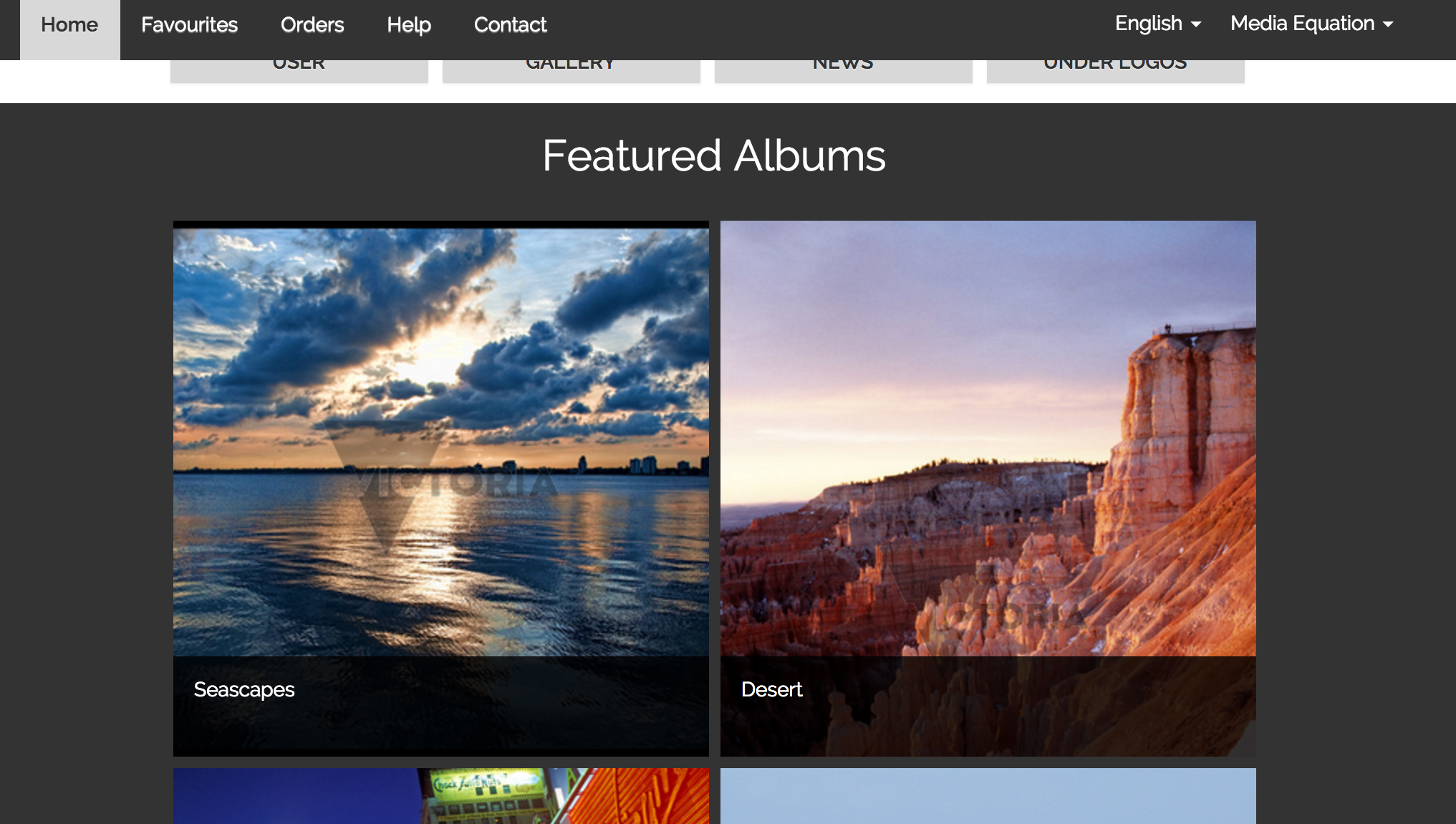This screenshot has width=1456, height=824.
Task: Open the Orders page link
Action: coord(312,25)
